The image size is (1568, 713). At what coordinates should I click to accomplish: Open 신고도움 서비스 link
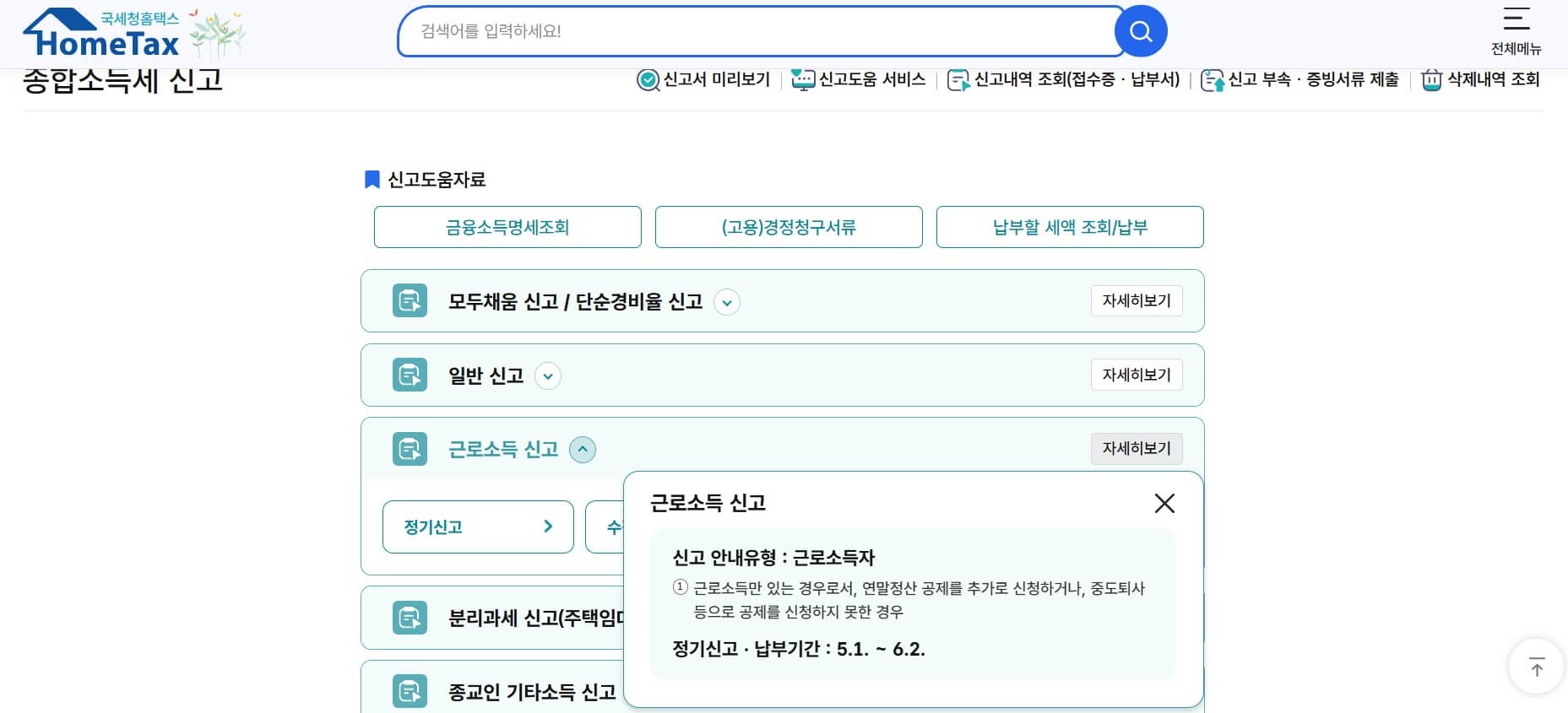(872, 79)
